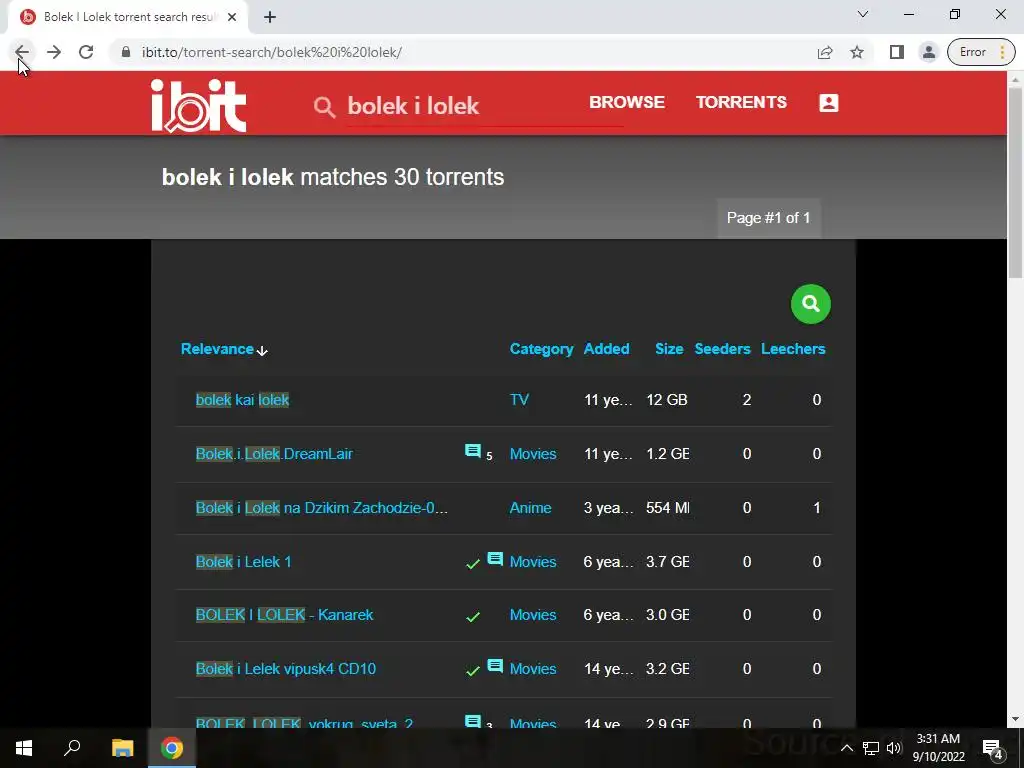Open the bolek kai lolek torrent
This screenshot has height=768, width=1024.
tap(242, 400)
